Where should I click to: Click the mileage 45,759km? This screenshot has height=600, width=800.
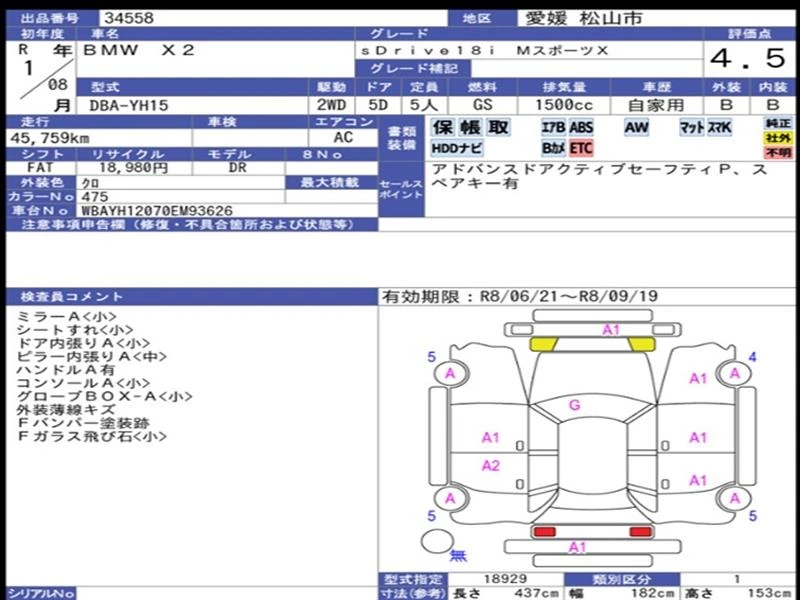point(48,138)
